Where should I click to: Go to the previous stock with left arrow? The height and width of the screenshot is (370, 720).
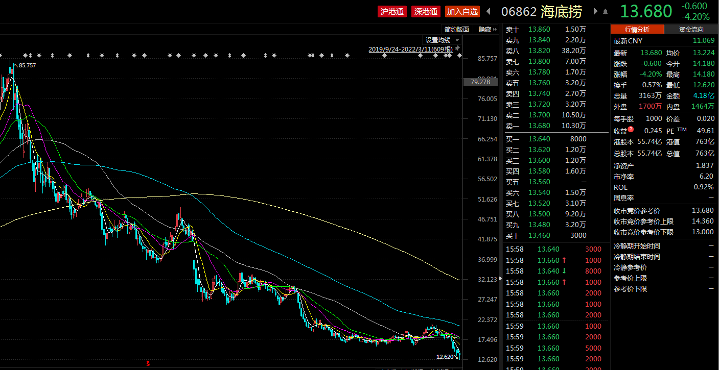coord(489,11)
